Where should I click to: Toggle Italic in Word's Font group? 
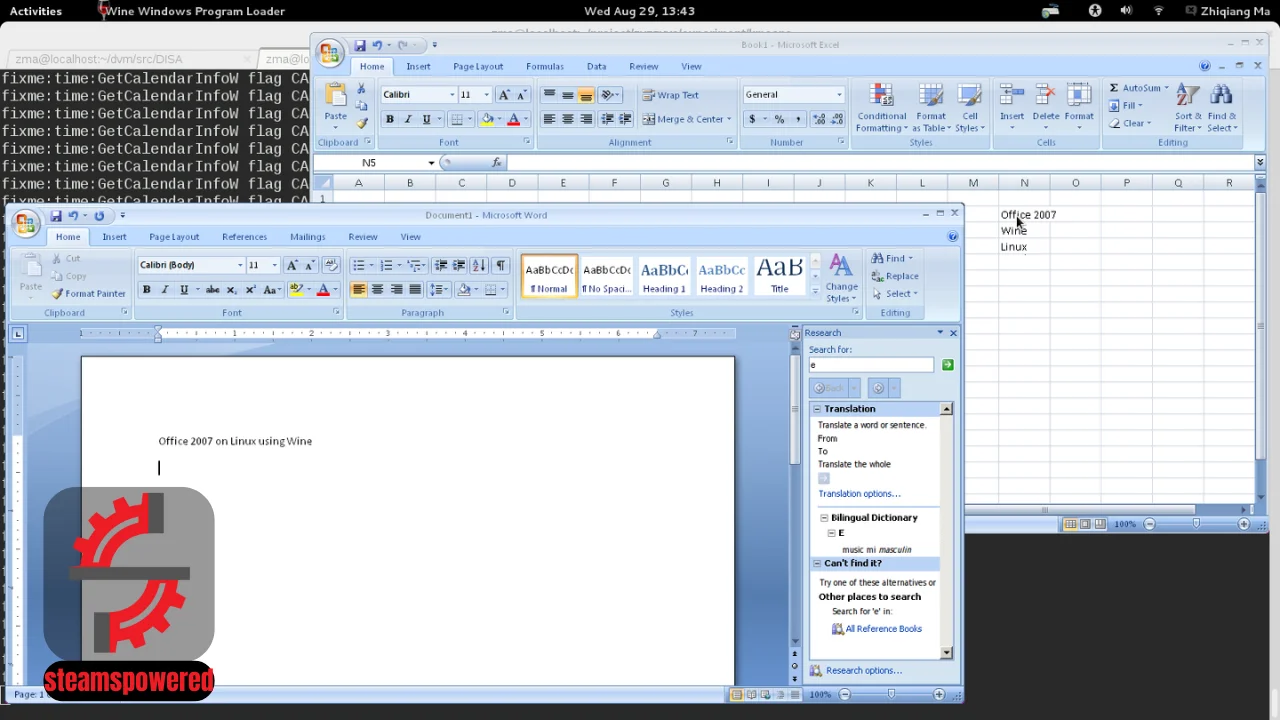pyautogui.click(x=165, y=290)
